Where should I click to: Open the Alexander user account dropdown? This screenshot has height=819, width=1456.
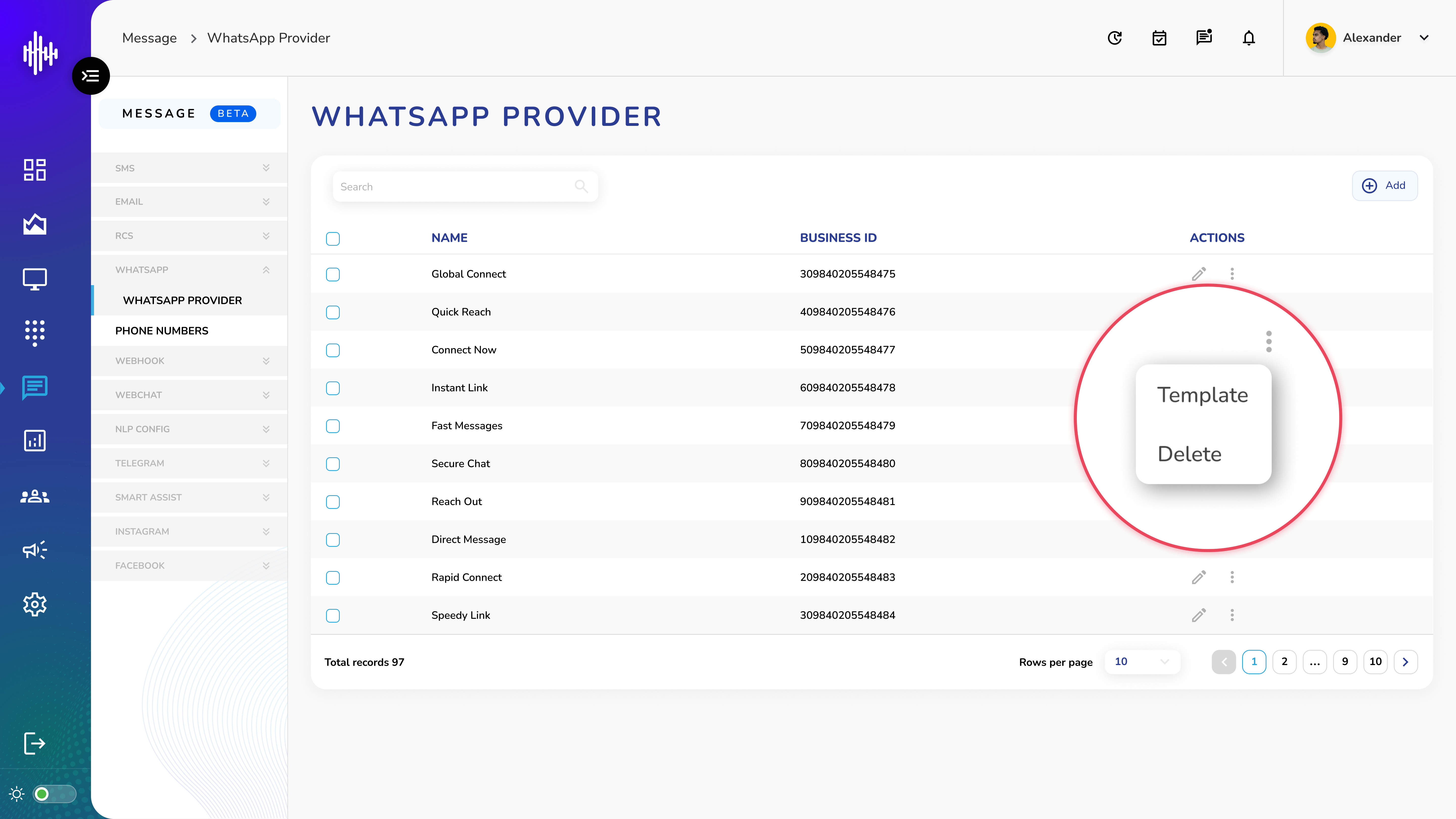pyautogui.click(x=1424, y=38)
